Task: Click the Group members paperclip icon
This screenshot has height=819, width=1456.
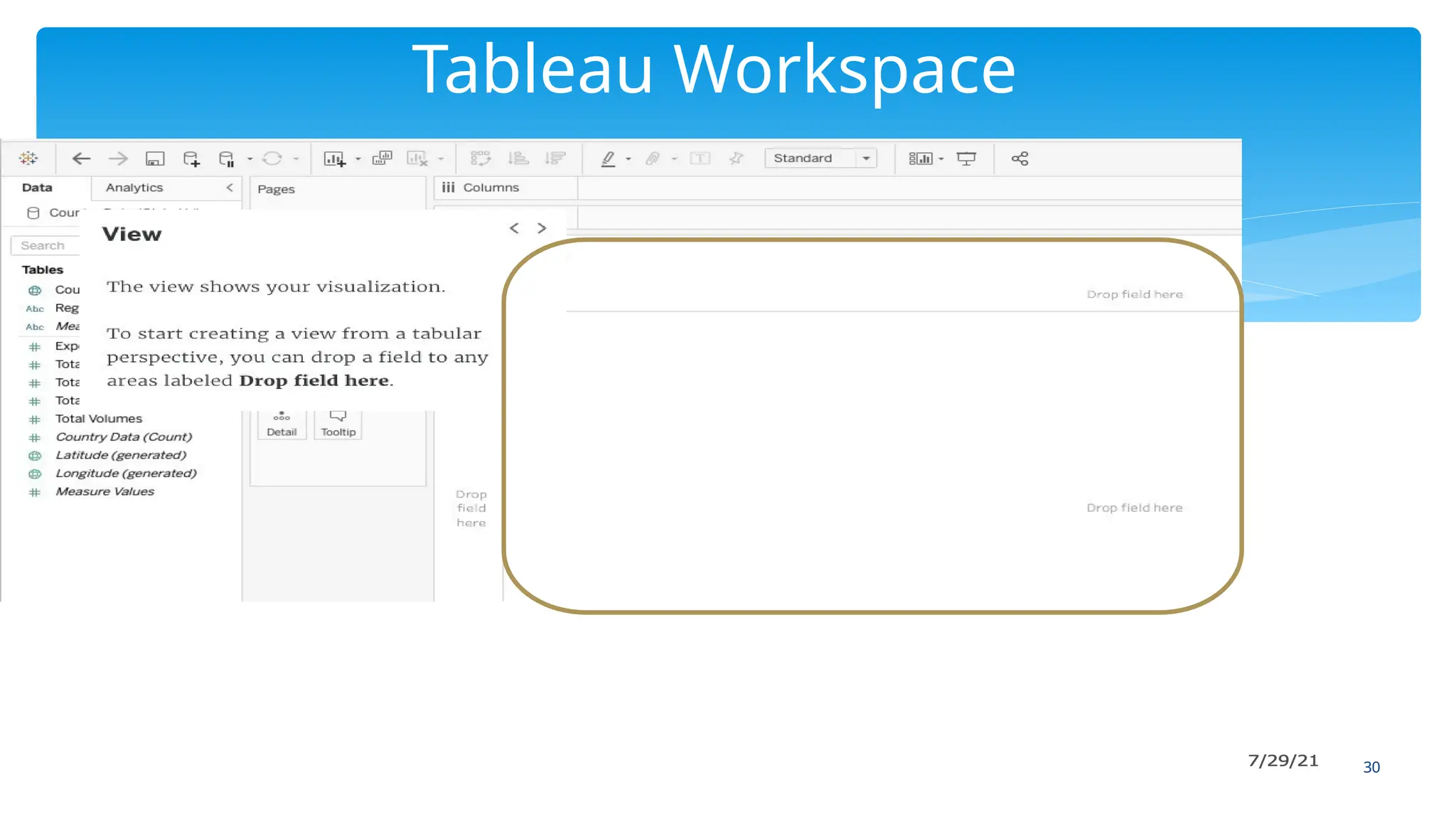Action: [x=653, y=159]
